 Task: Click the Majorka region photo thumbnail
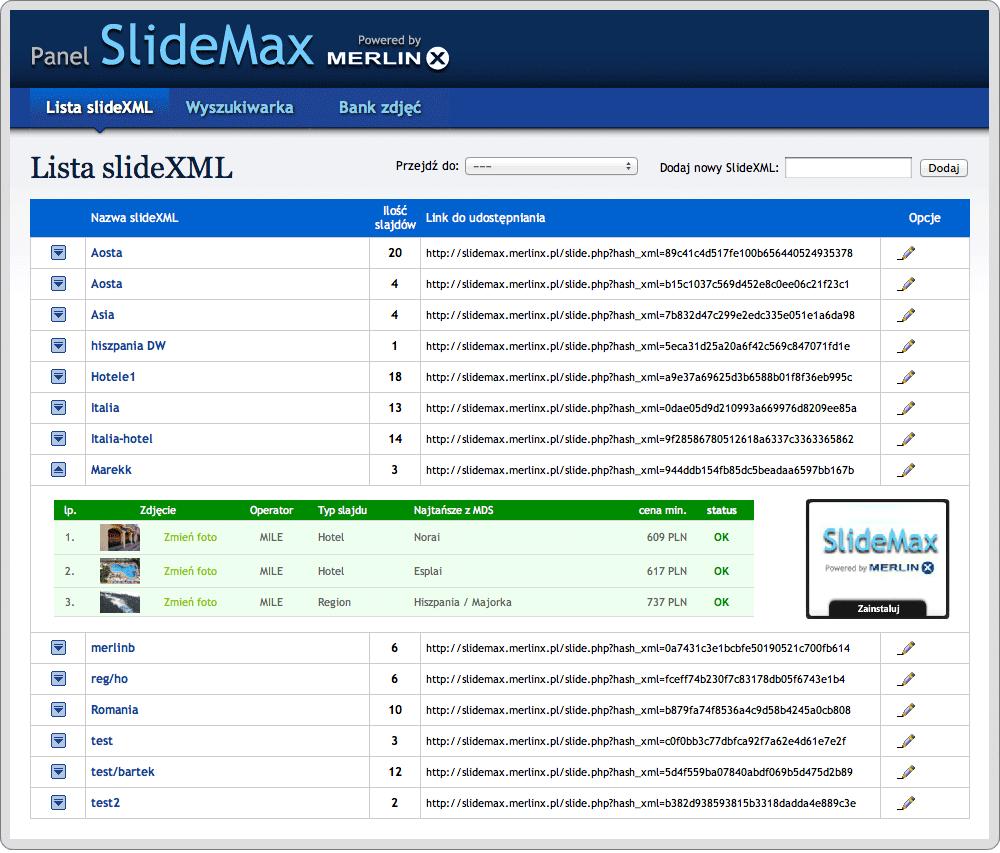120,602
